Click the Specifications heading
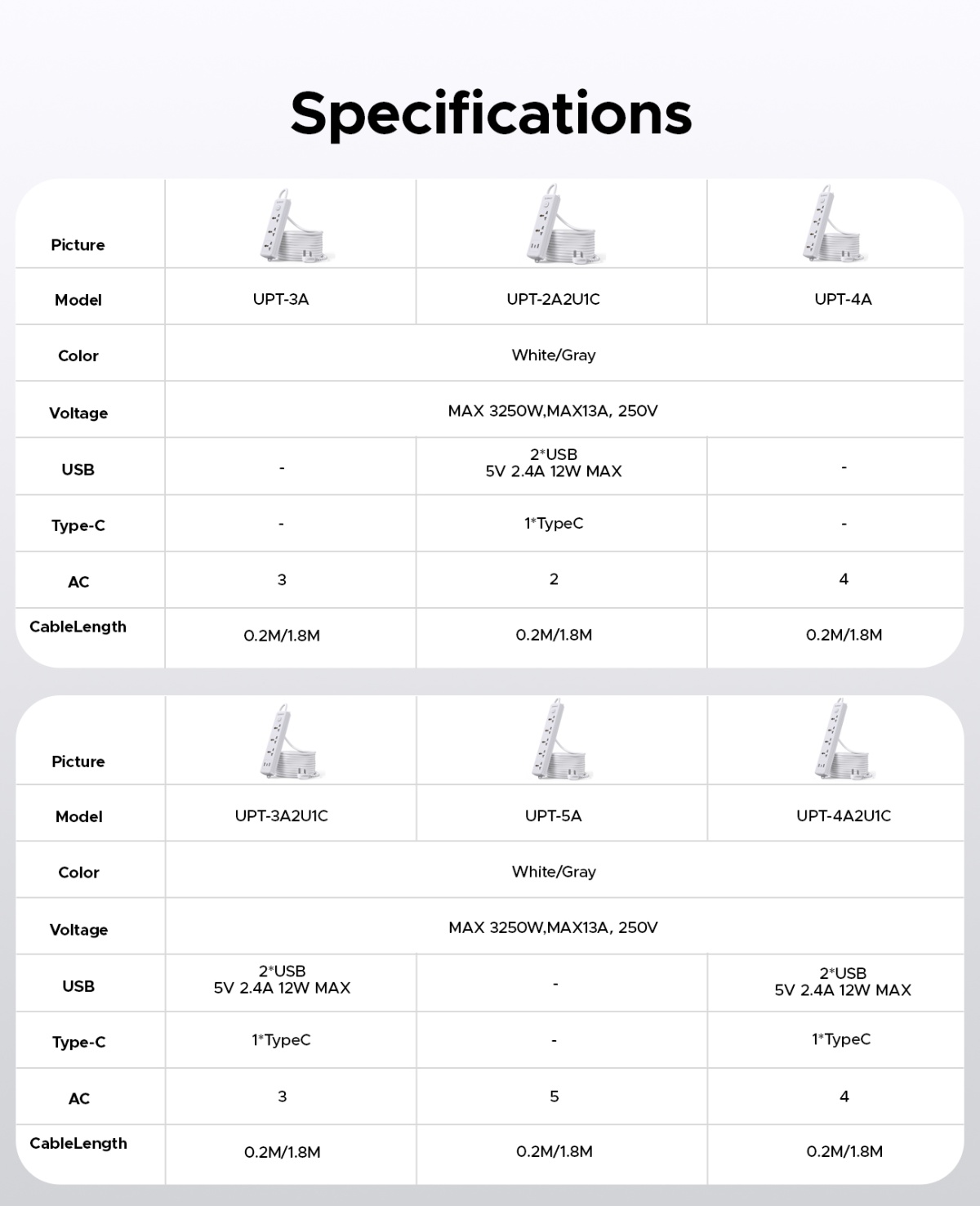This screenshot has width=980, height=1206. pos(491,113)
